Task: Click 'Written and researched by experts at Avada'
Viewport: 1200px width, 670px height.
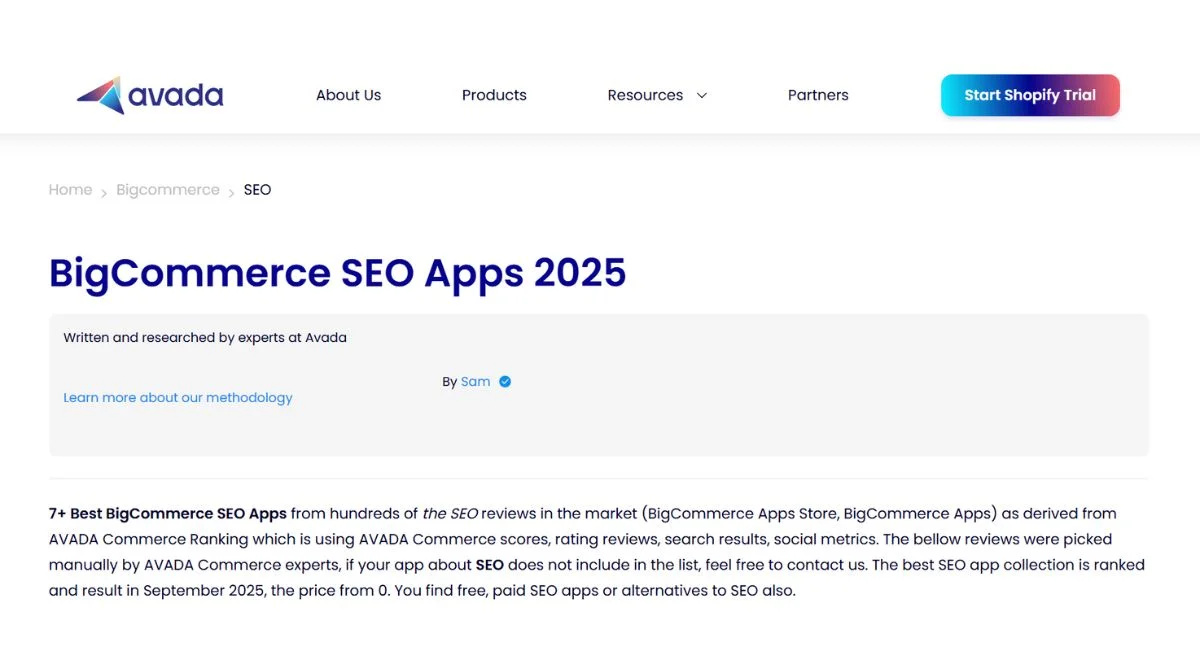Action: [x=205, y=337]
